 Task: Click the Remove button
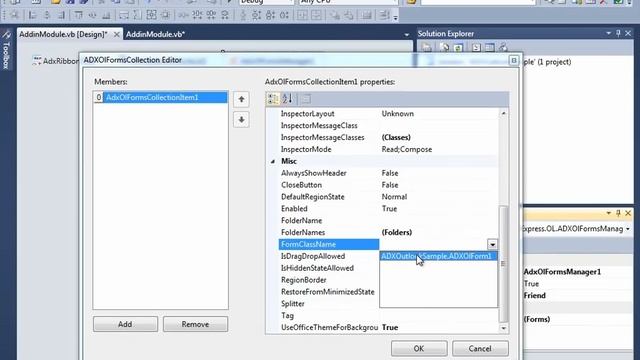pos(195,324)
